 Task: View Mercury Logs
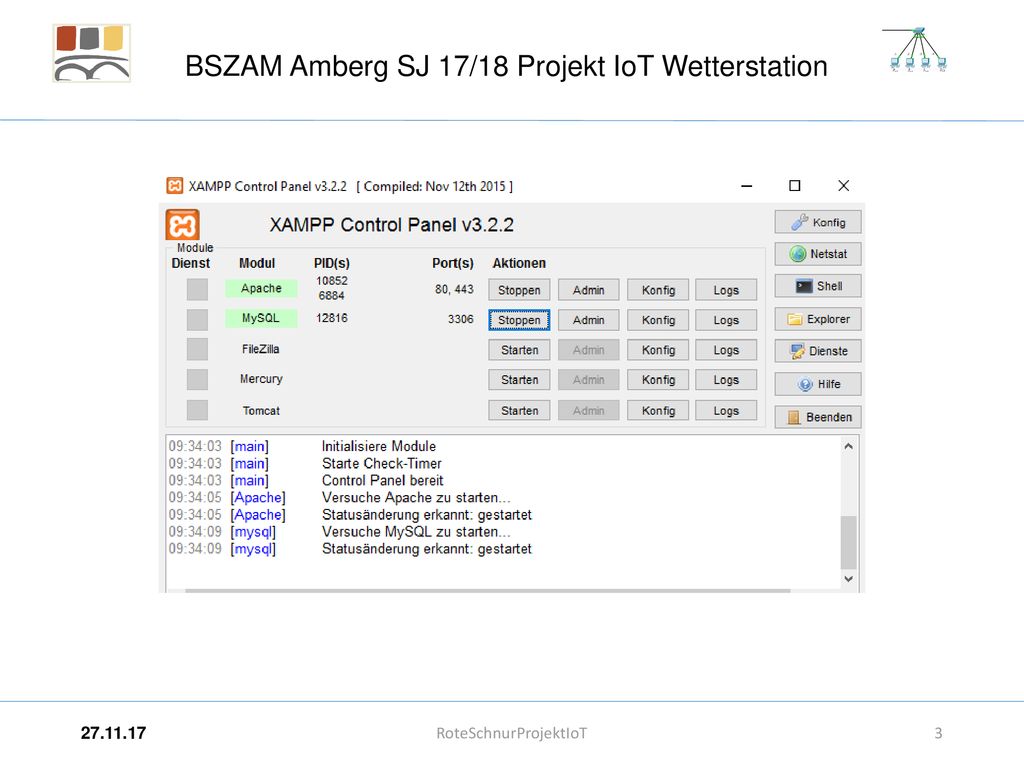pyautogui.click(x=726, y=380)
